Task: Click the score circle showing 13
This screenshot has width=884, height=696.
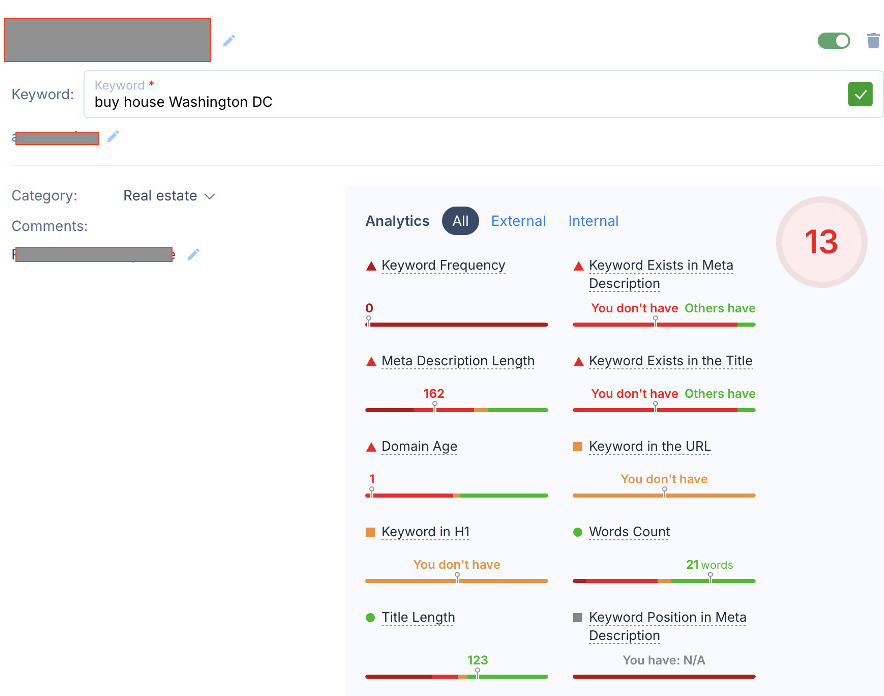Action: (821, 242)
